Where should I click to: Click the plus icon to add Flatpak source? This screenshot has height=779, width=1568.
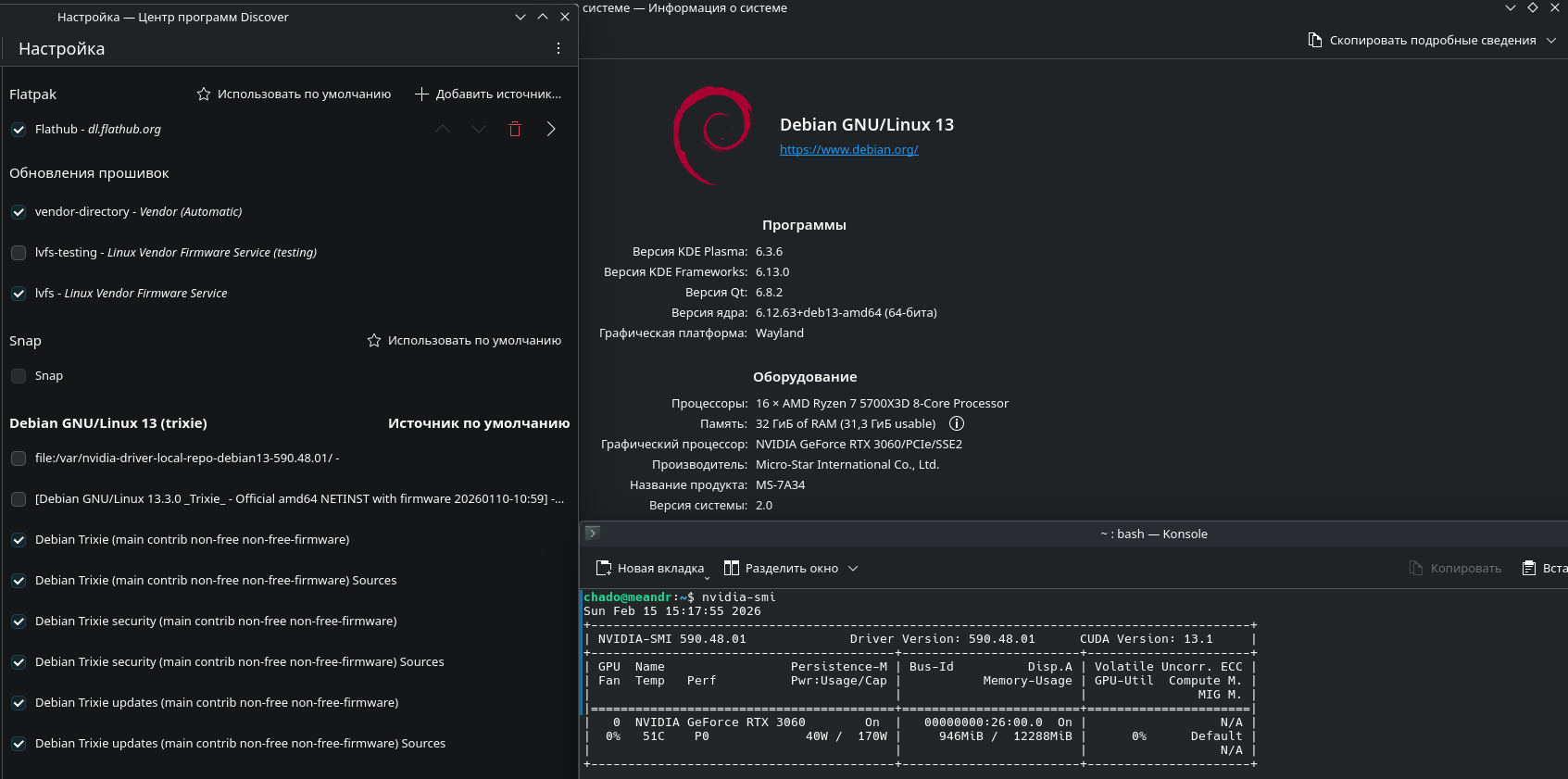click(x=422, y=94)
